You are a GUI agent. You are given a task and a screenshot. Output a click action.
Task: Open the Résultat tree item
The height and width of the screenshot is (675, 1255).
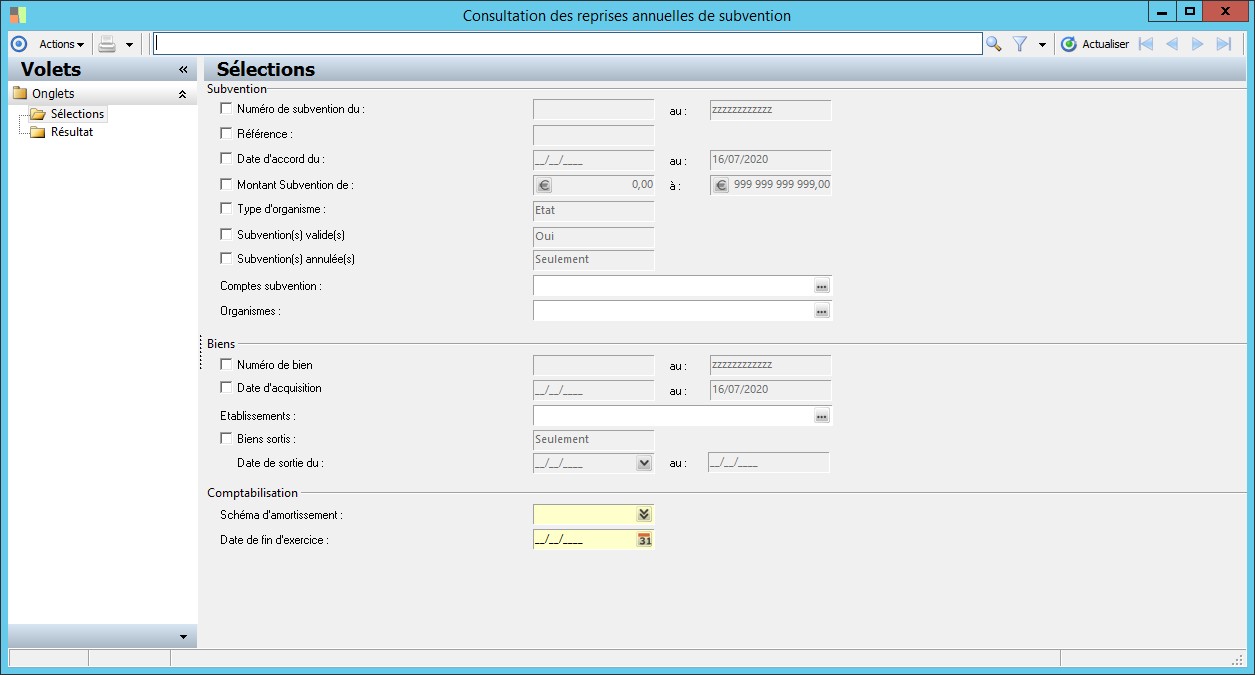72,132
